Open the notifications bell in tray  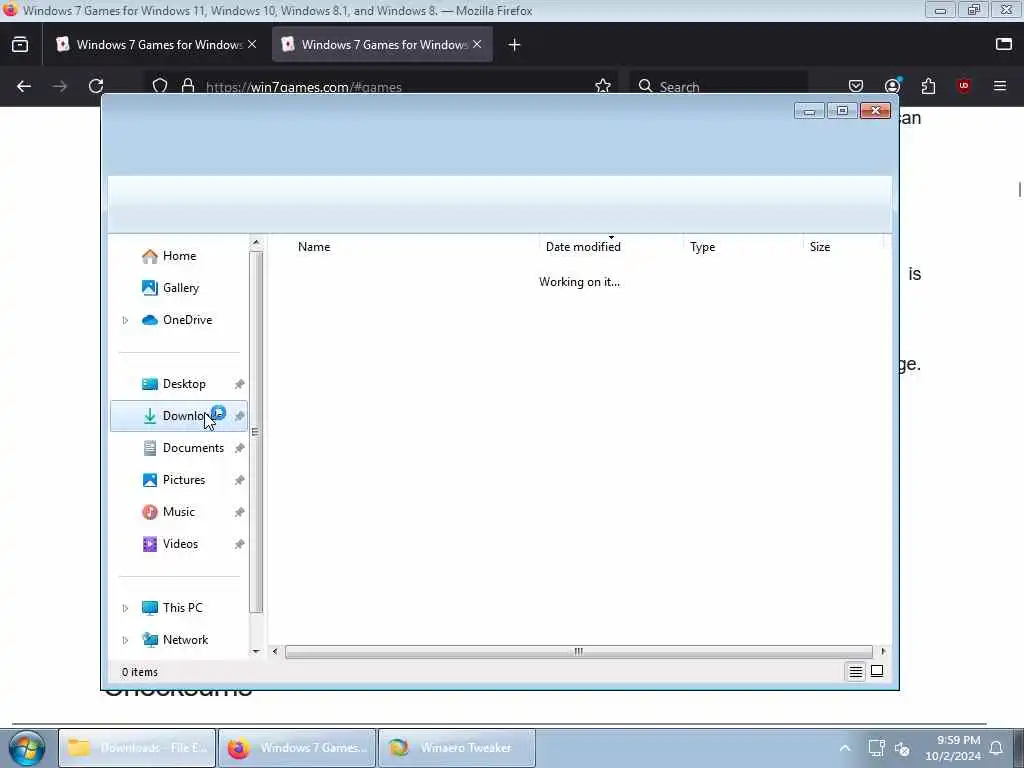tap(996, 748)
